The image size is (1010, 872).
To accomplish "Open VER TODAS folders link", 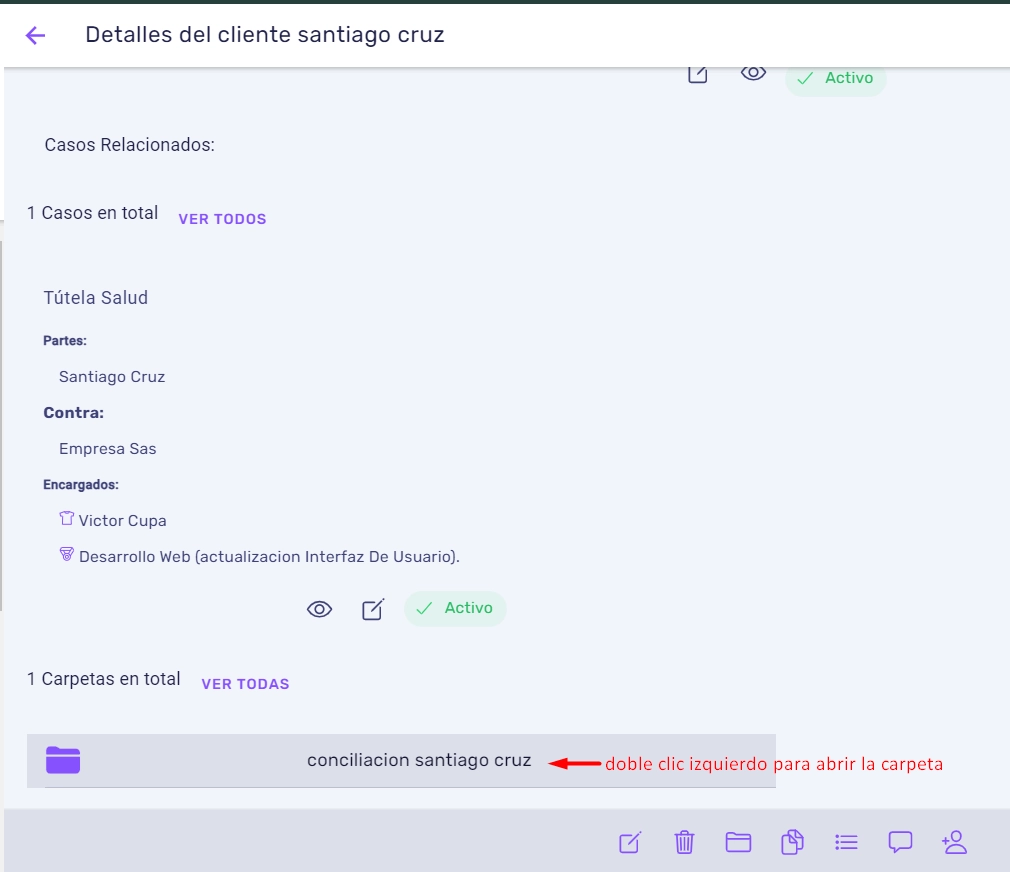I will [245, 684].
